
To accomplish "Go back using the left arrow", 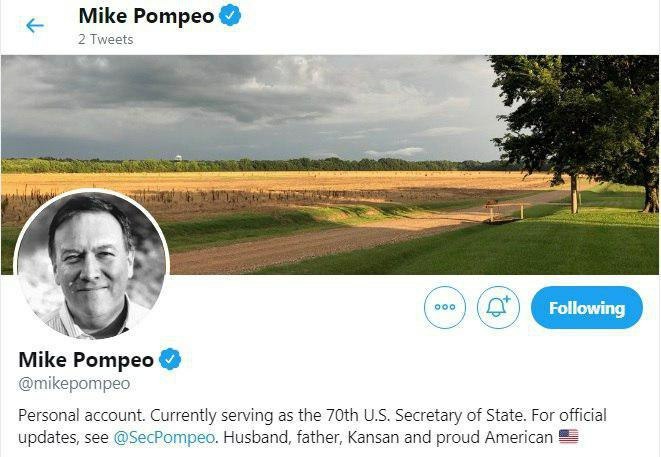I will (x=35, y=25).
